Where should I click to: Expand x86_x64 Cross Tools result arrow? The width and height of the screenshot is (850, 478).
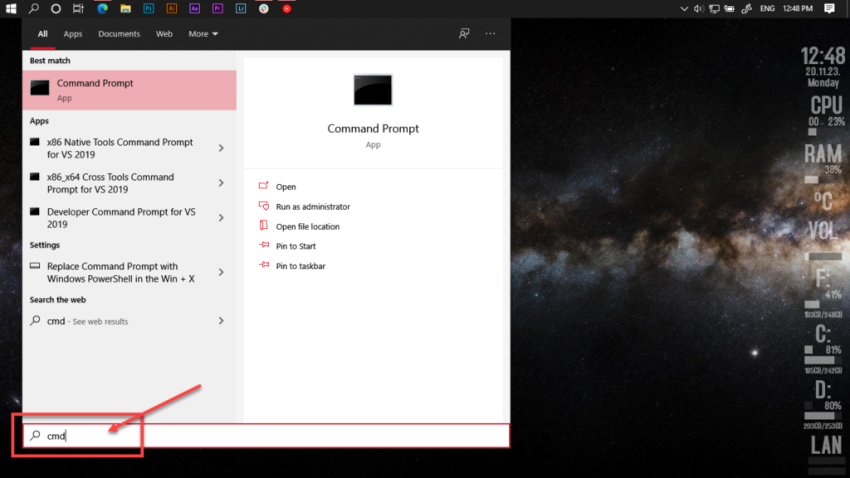click(221, 183)
